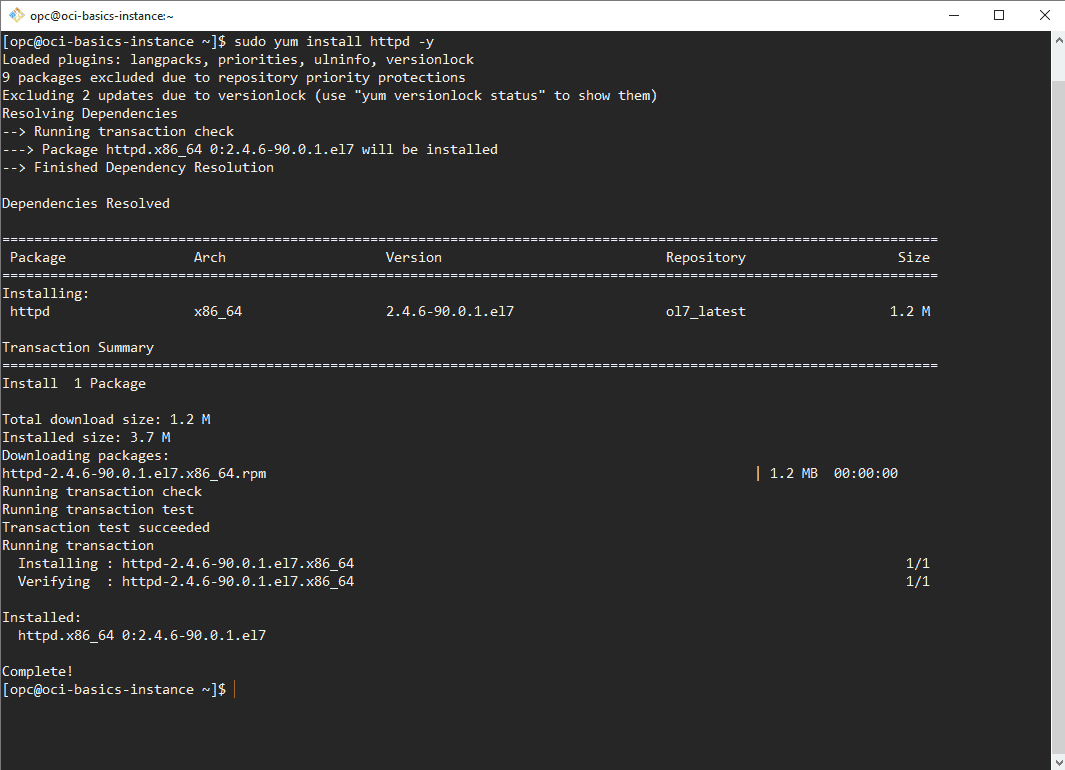Click the Install 1 Package summary text
This screenshot has height=770, width=1065.
pos(73,383)
